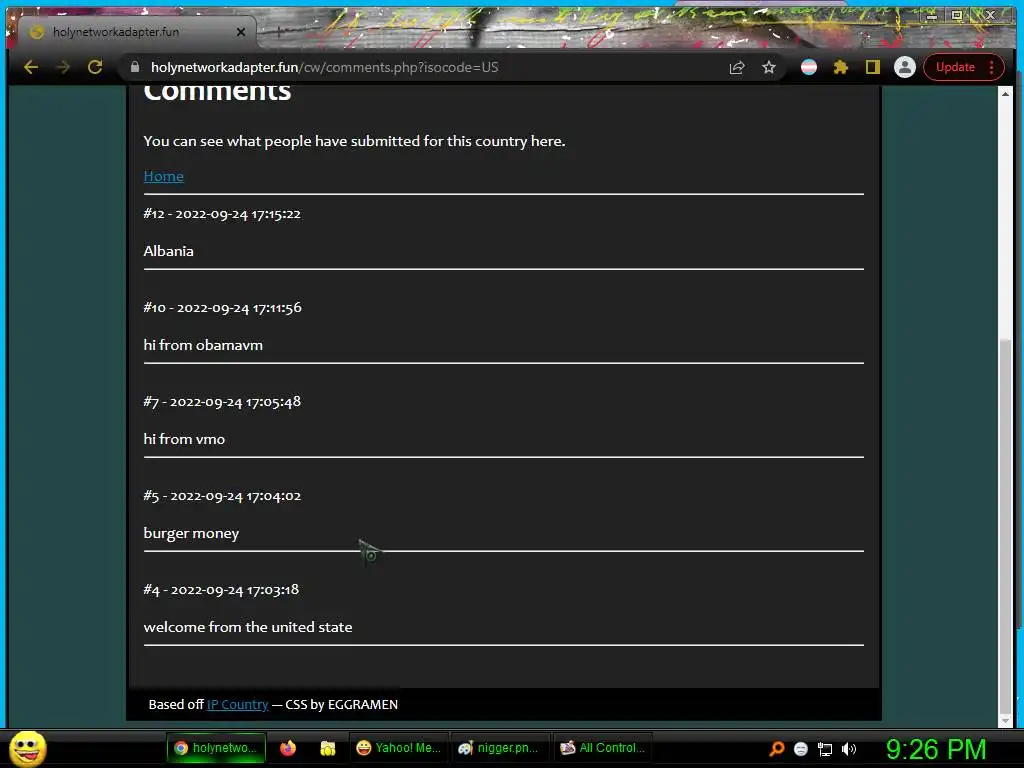Viewport: 1024px width, 768px height.
Task: Click the red Update button
Action: [x=955, y=67]
